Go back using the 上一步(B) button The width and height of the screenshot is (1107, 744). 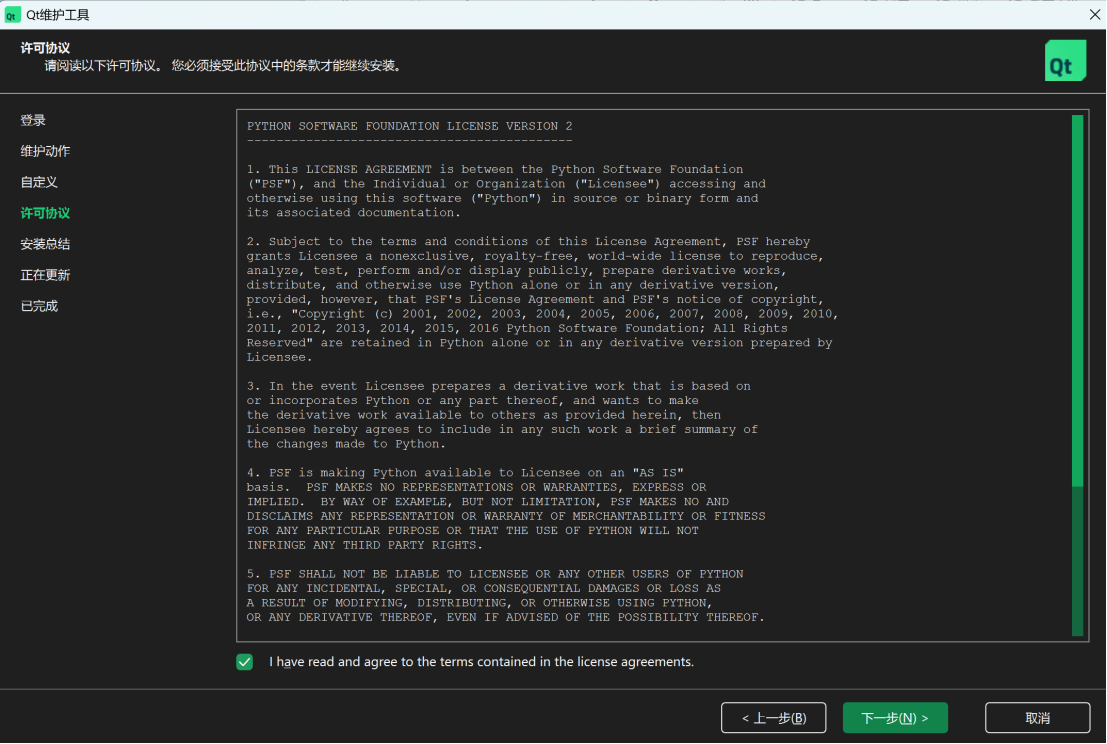tap(773, 717)
